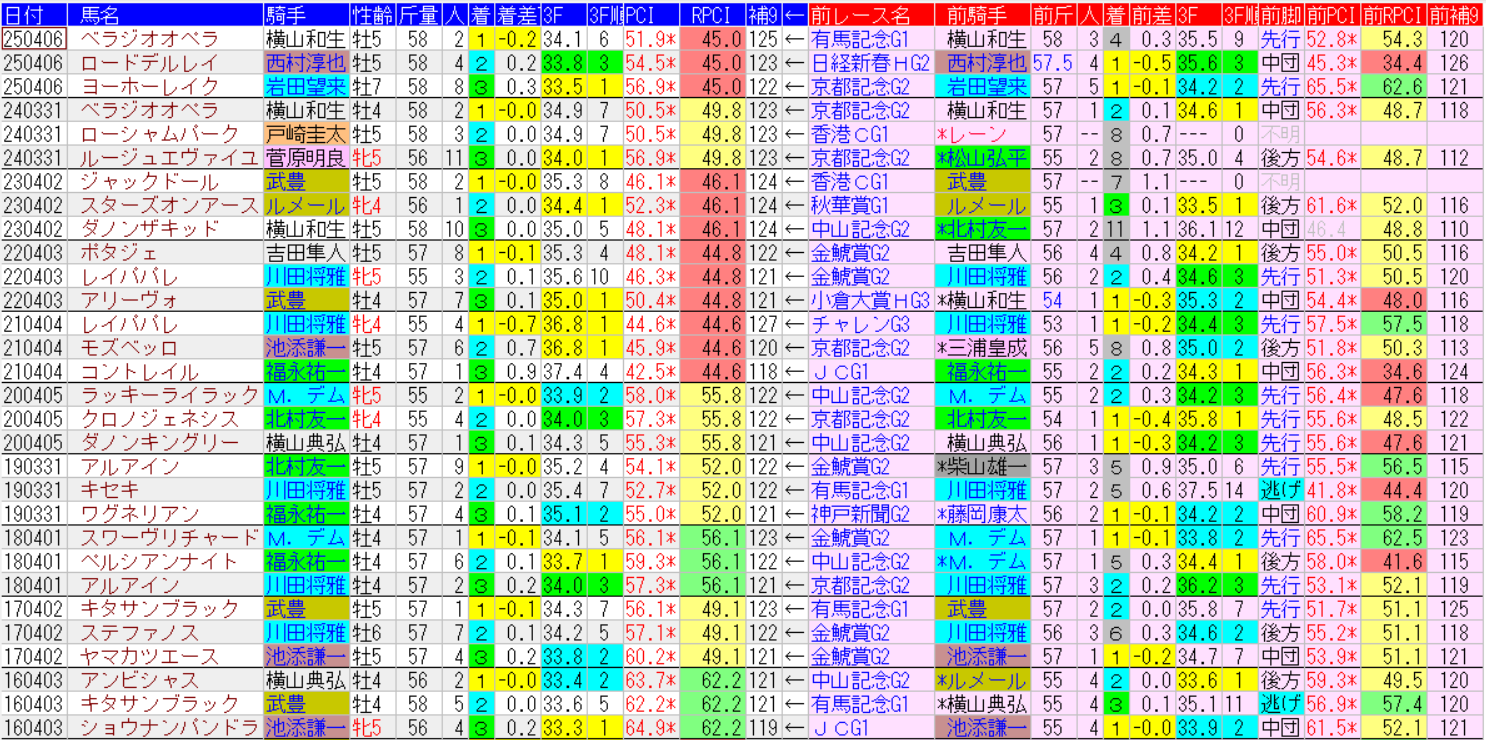1486x740 pixels.
Task: Click the arrow icon in ジャックドール row
Action: pos(794,182)
